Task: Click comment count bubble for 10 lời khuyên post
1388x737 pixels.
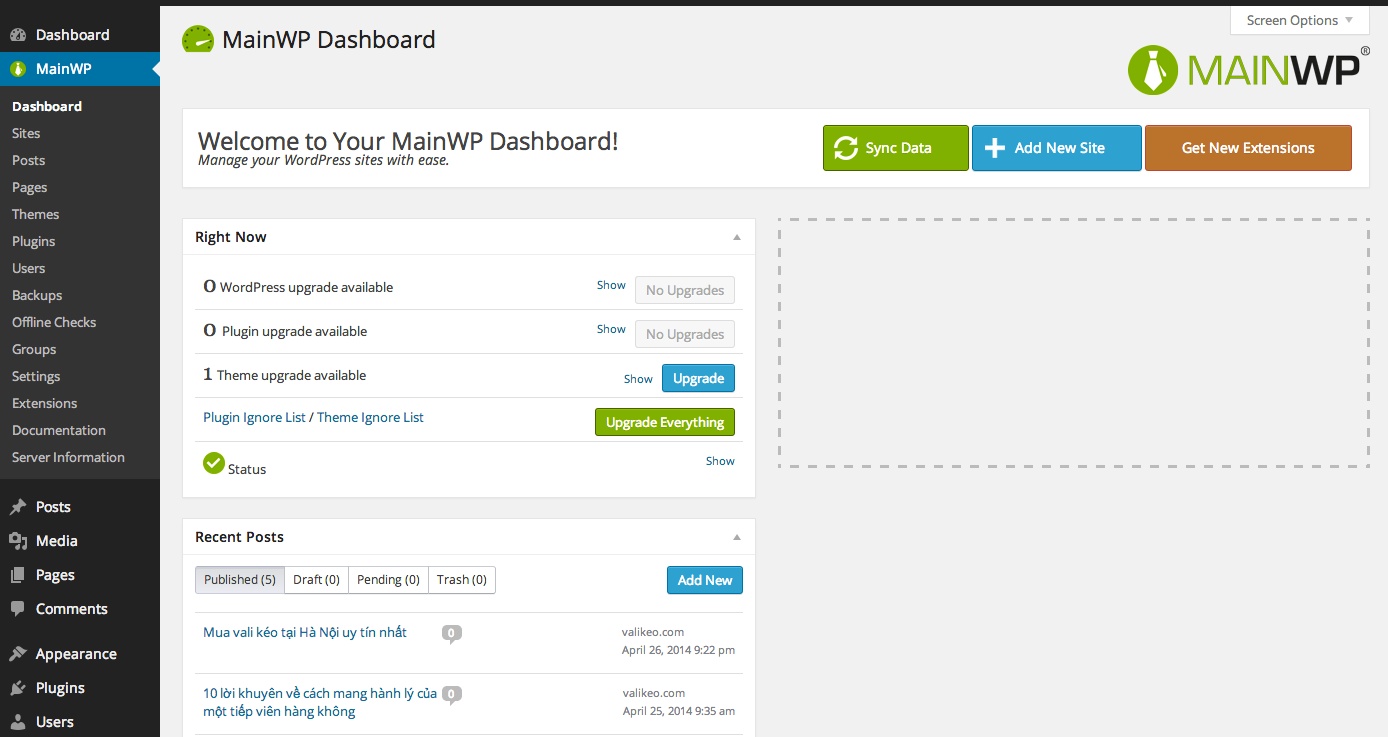Action: tap(452, 695)
